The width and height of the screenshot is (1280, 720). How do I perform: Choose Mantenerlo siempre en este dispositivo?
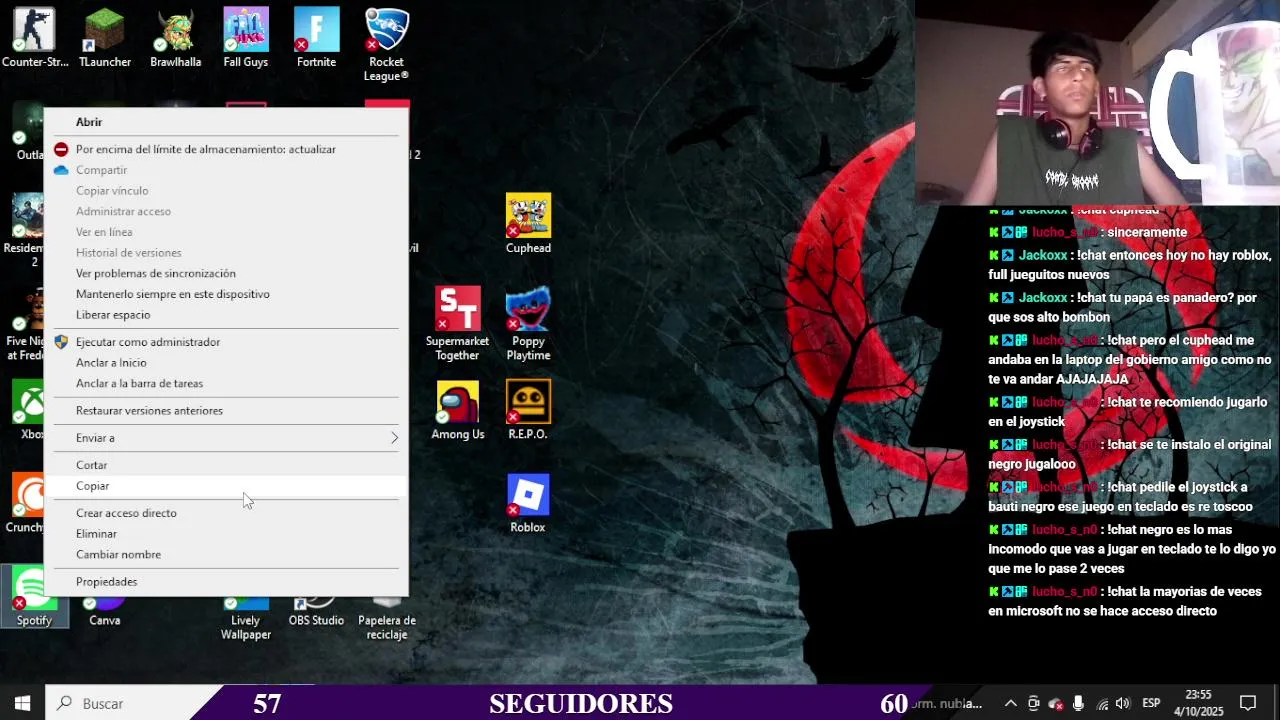(225, 294)
